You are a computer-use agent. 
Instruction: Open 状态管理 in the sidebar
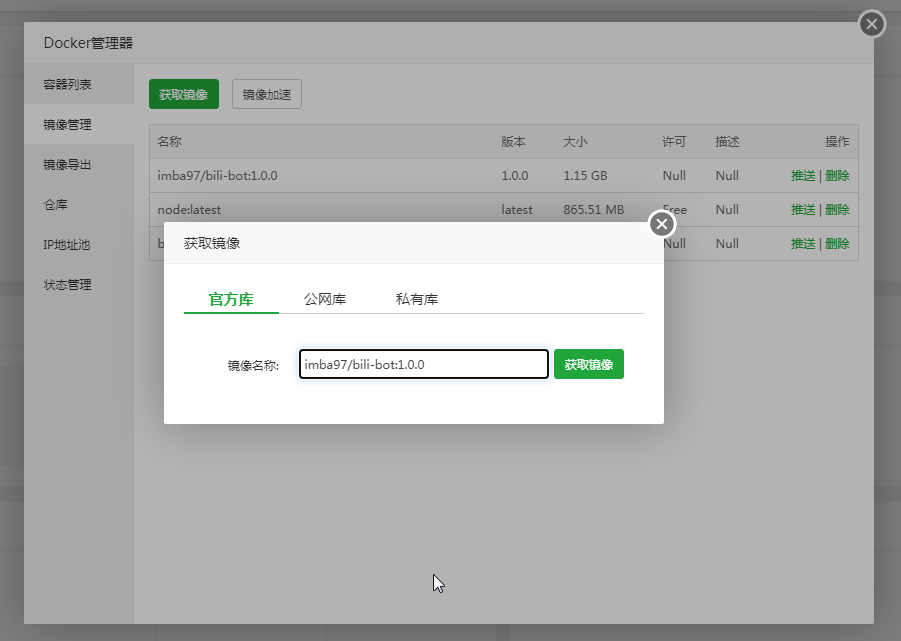coord(68,285)
